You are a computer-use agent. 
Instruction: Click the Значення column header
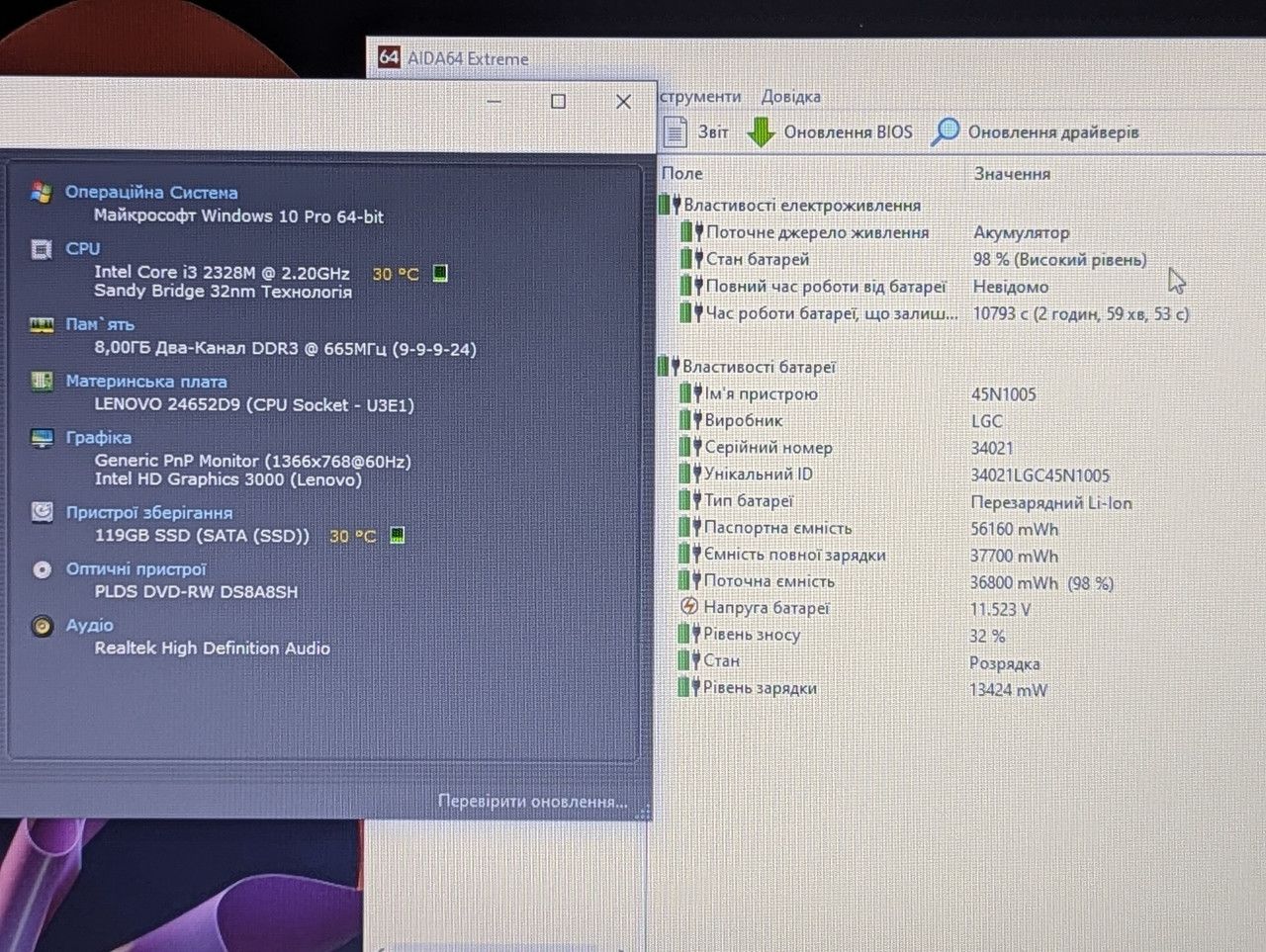1012,173
